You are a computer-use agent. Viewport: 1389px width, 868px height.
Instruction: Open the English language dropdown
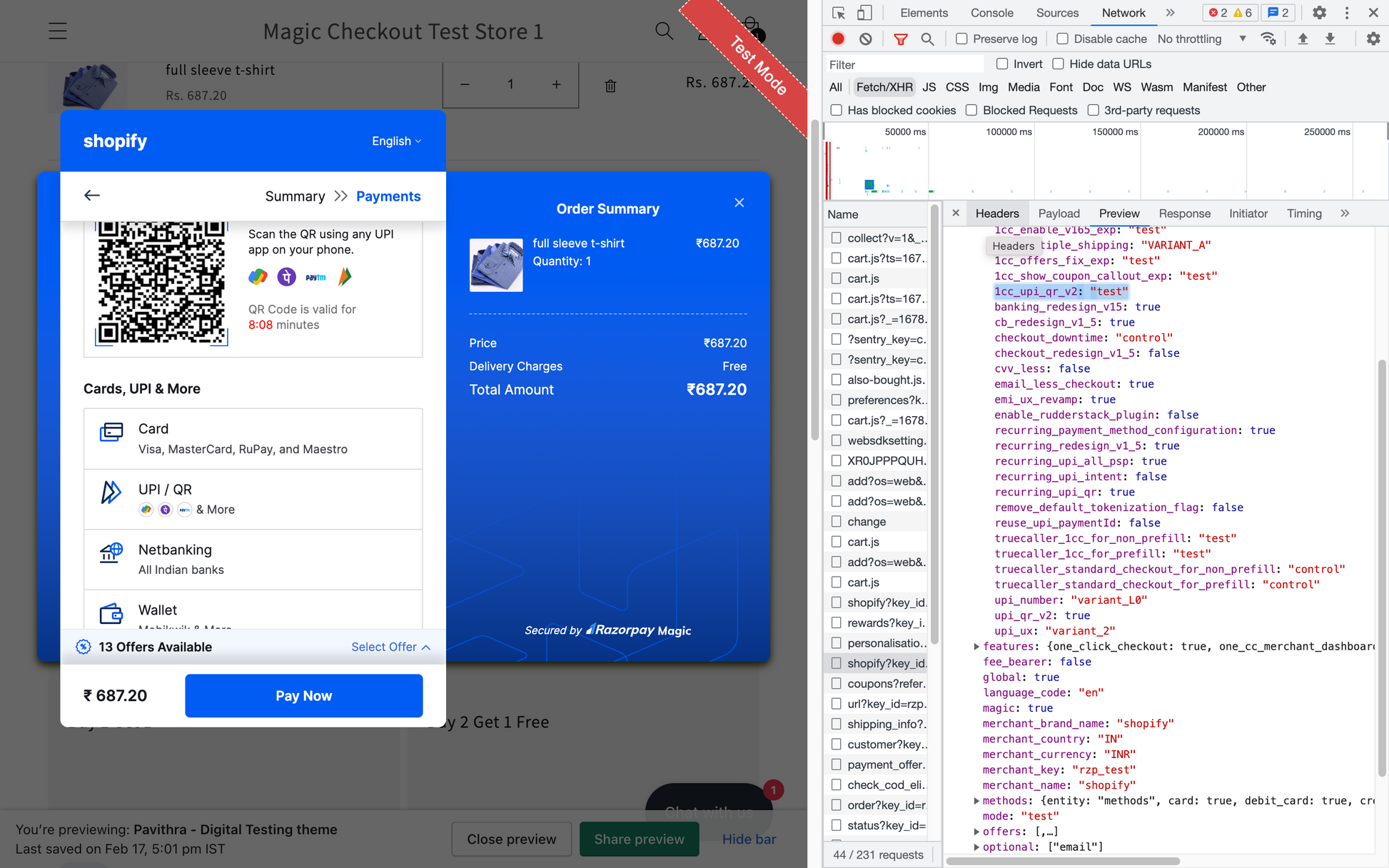point(396,141)
